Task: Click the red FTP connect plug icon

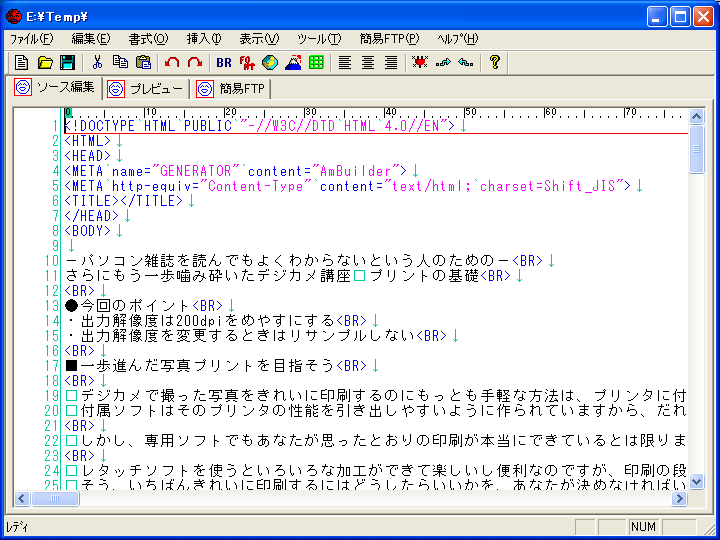Action: pyautogui.click(x=420, y=62)
